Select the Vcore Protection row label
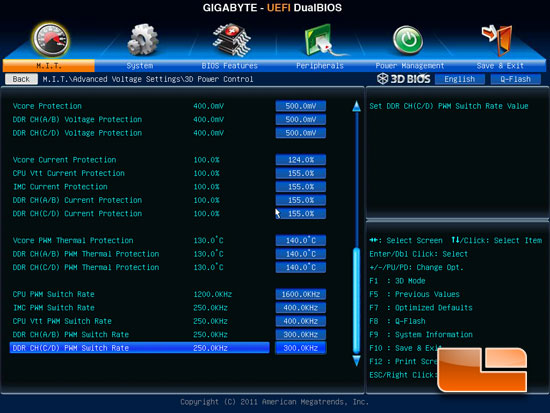 pyautogui.click(x=47, y=106)
